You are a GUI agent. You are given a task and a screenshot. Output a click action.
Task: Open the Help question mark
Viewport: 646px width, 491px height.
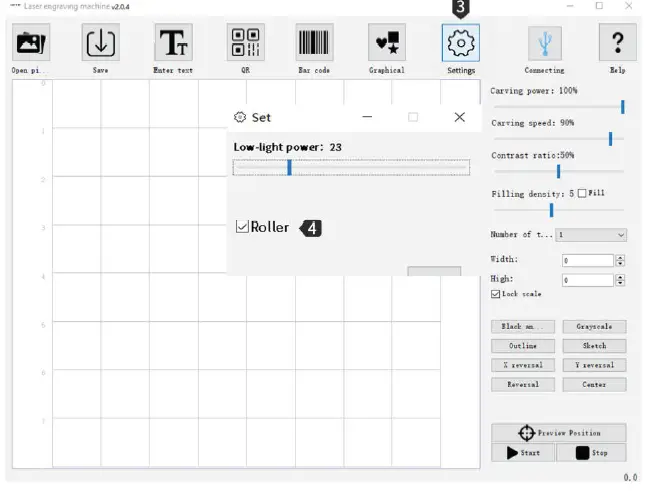[618, 42]
